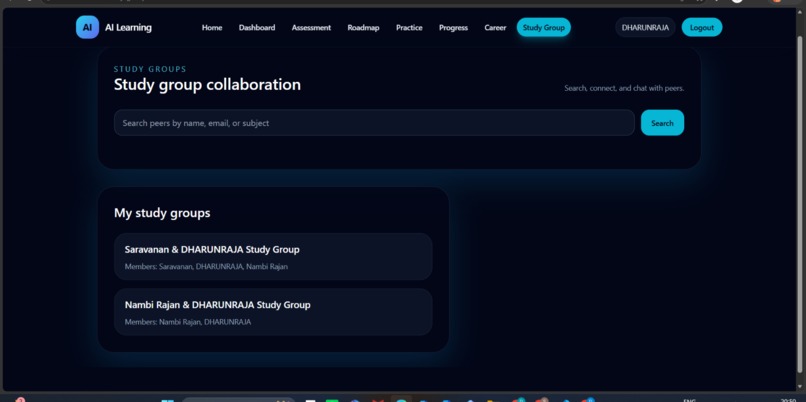Click the 'Members: Saravanan, DHARUNRAJA, Nambi Rajan' text
The height and width of the screenshot is (402, 806).
pos(206,267)
